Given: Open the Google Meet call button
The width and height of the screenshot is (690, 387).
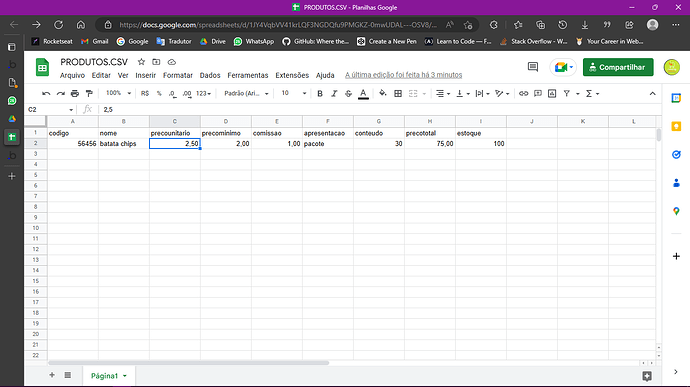Looking at the screenshot, I should tap(563, 67).
